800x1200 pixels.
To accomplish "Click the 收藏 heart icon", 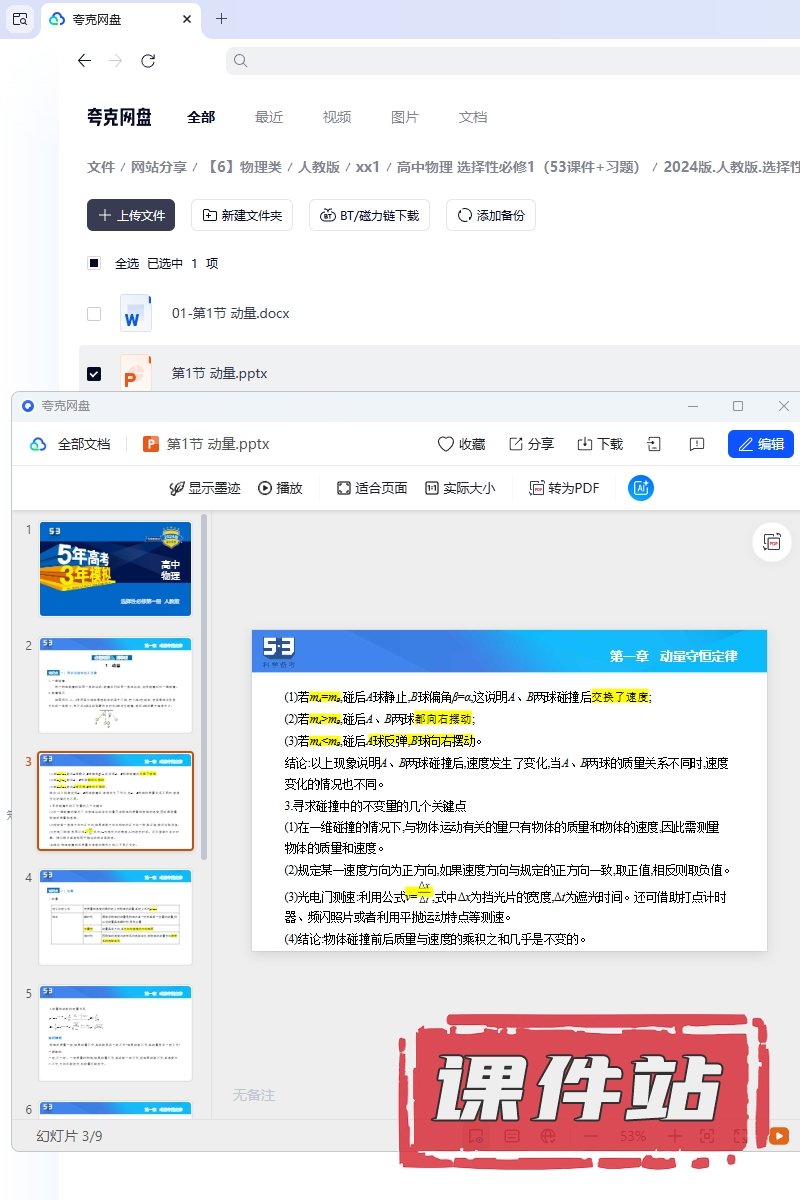I will pyautogui.click(x=461, y=444).
